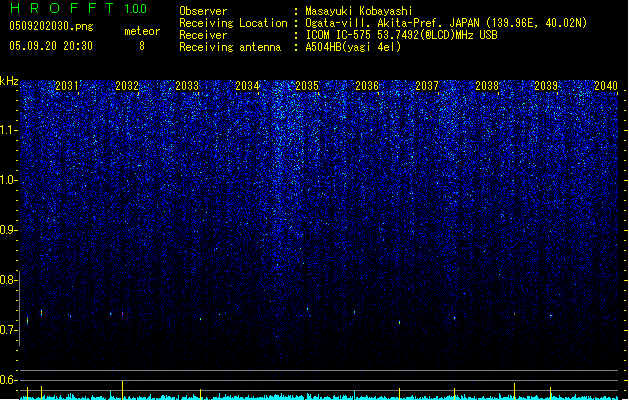Click the Observer label

pos(203,11)
